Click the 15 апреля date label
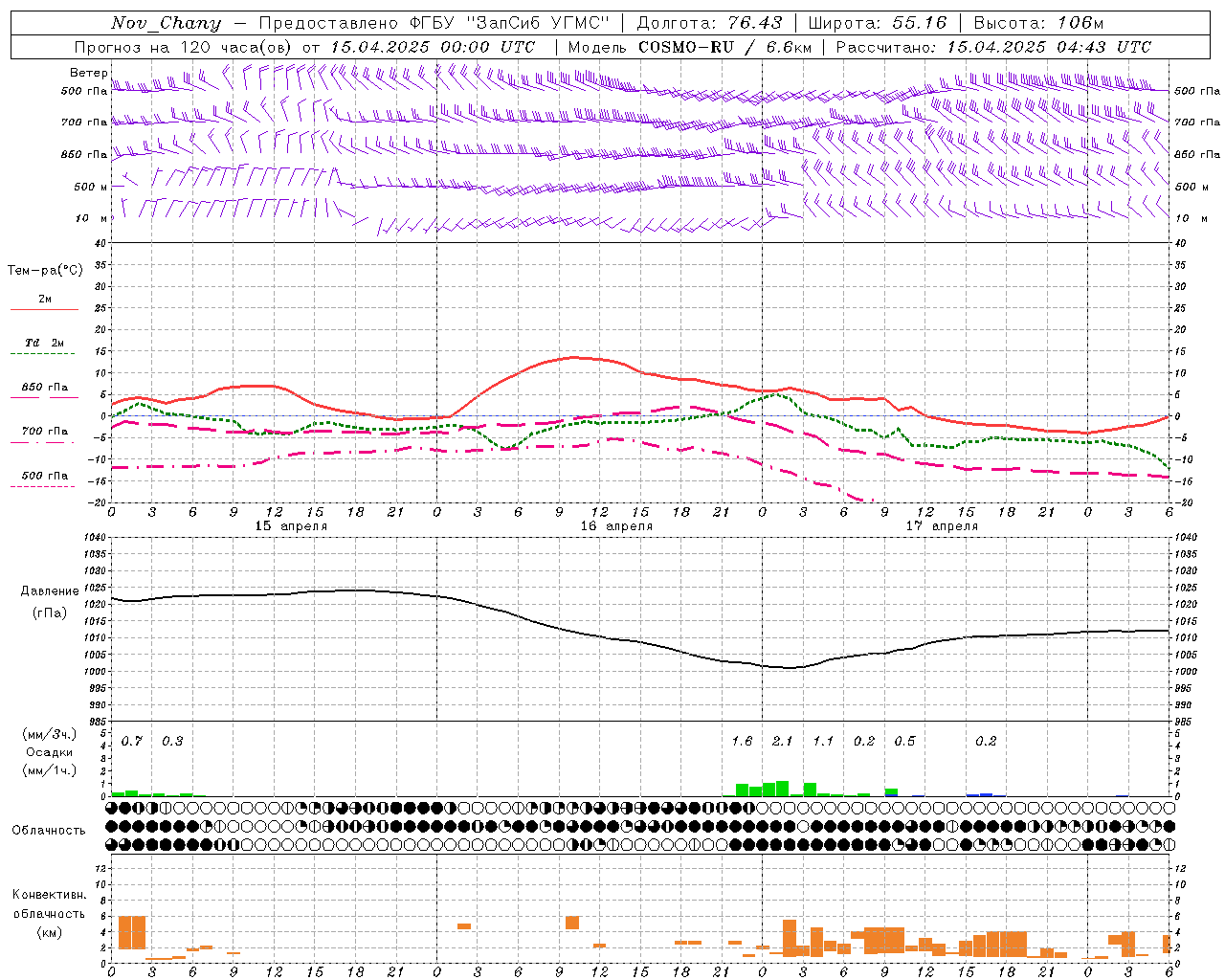 pos(291,526)
